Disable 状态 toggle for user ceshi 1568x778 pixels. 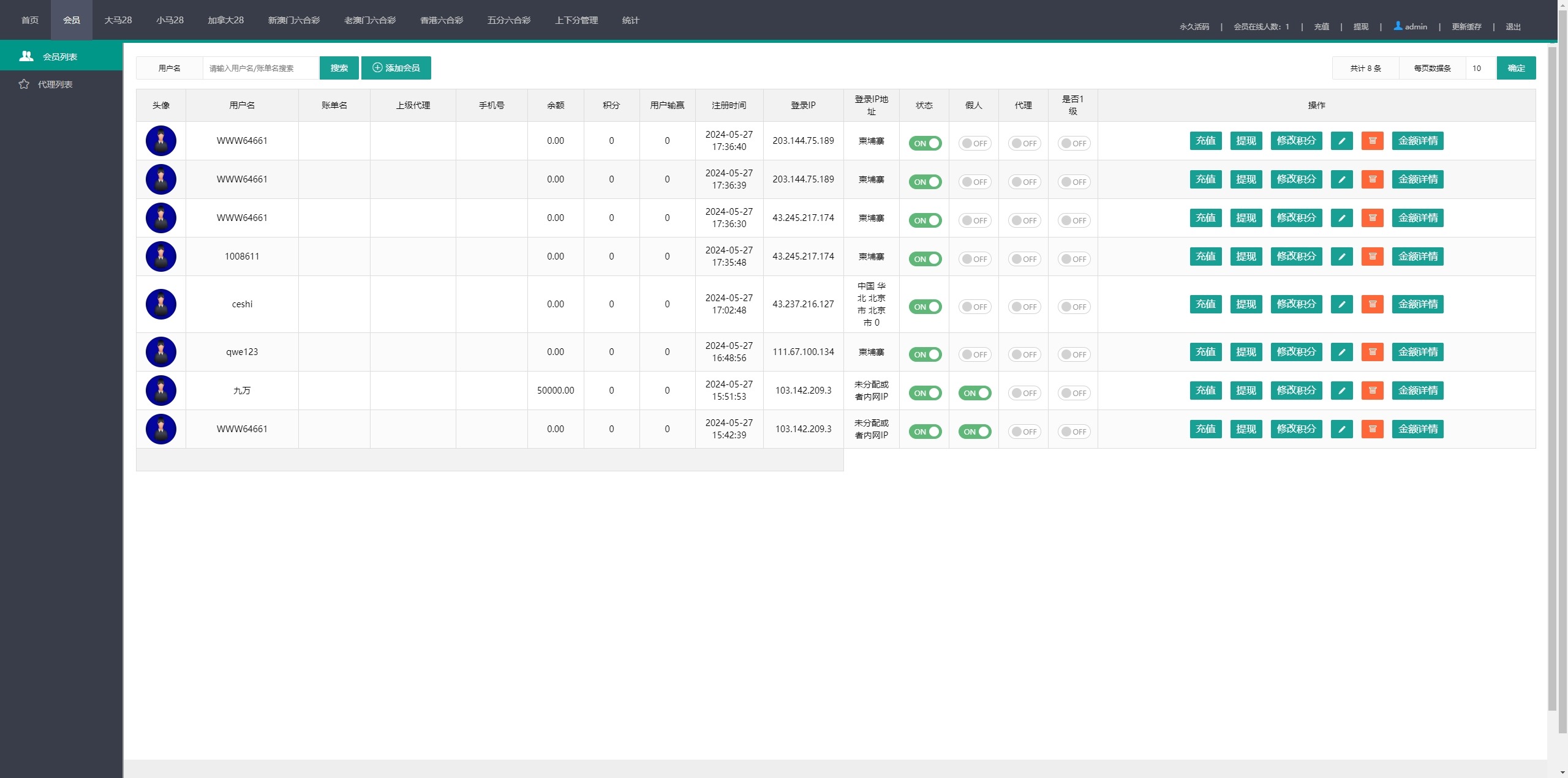[925, 307]
